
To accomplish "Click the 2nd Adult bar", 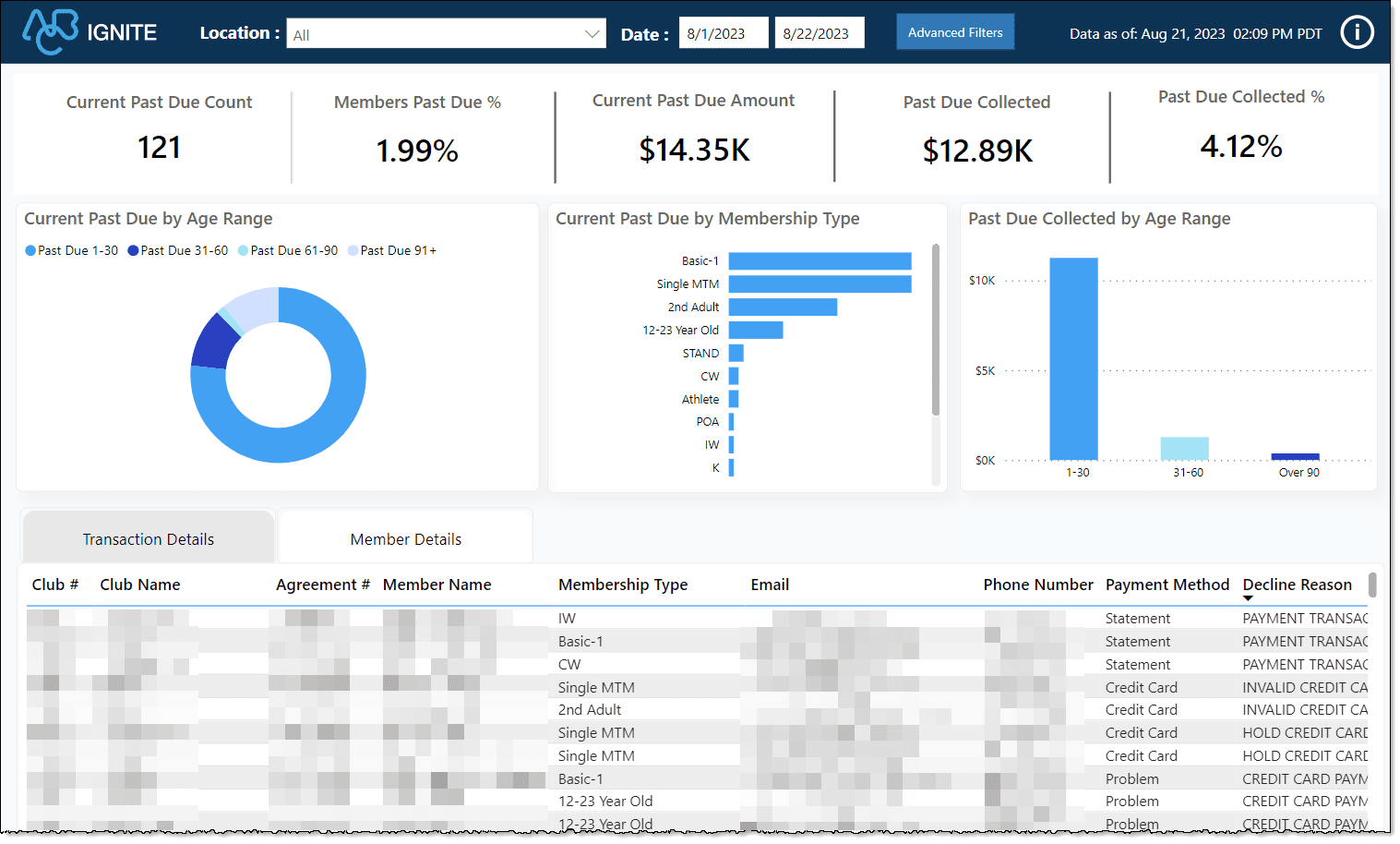I will [783, 307].
